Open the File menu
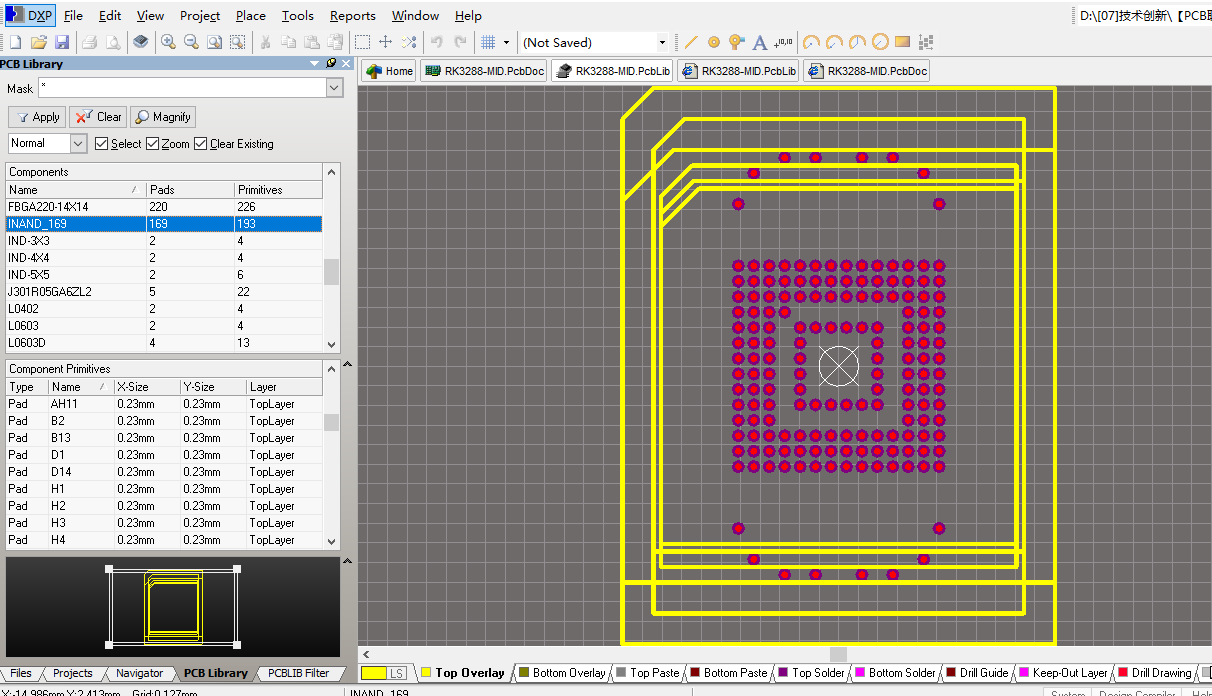The height and width of the screenshot is (696, 1212). coord(73,15)
